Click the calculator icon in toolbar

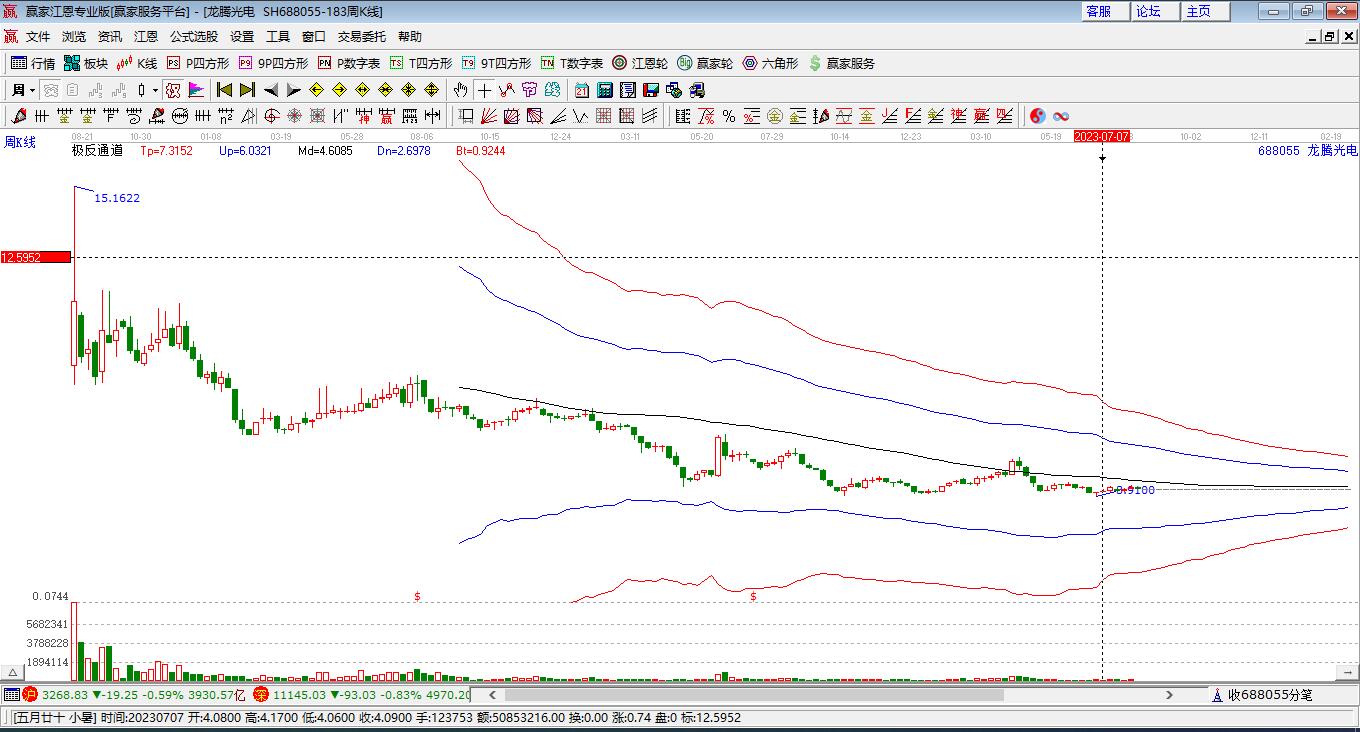(604, 90)
